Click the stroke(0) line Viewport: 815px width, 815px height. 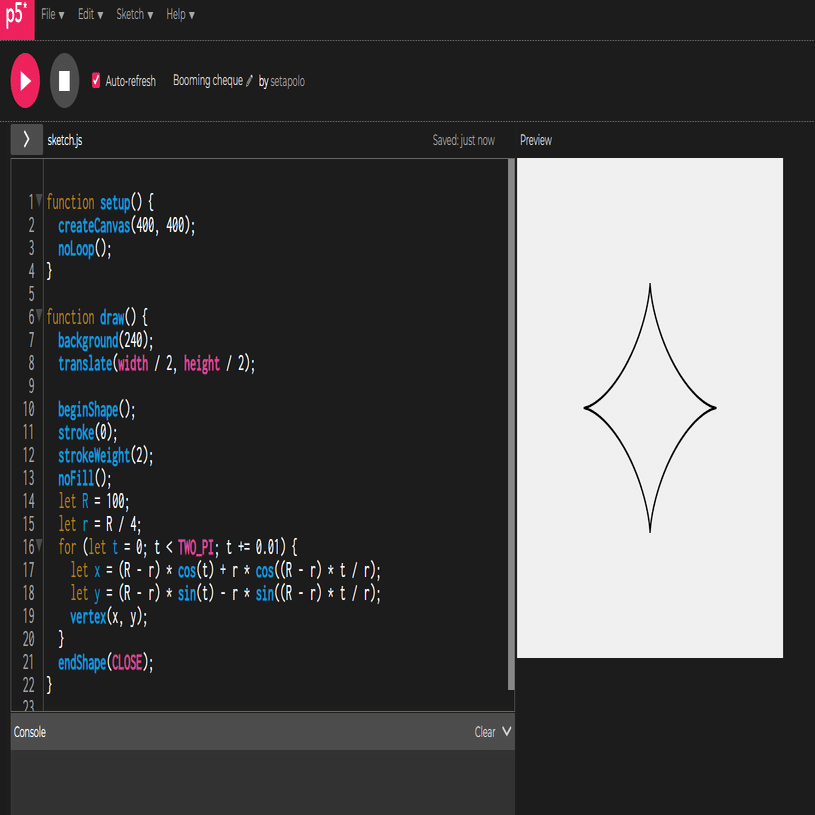[87, 432]
